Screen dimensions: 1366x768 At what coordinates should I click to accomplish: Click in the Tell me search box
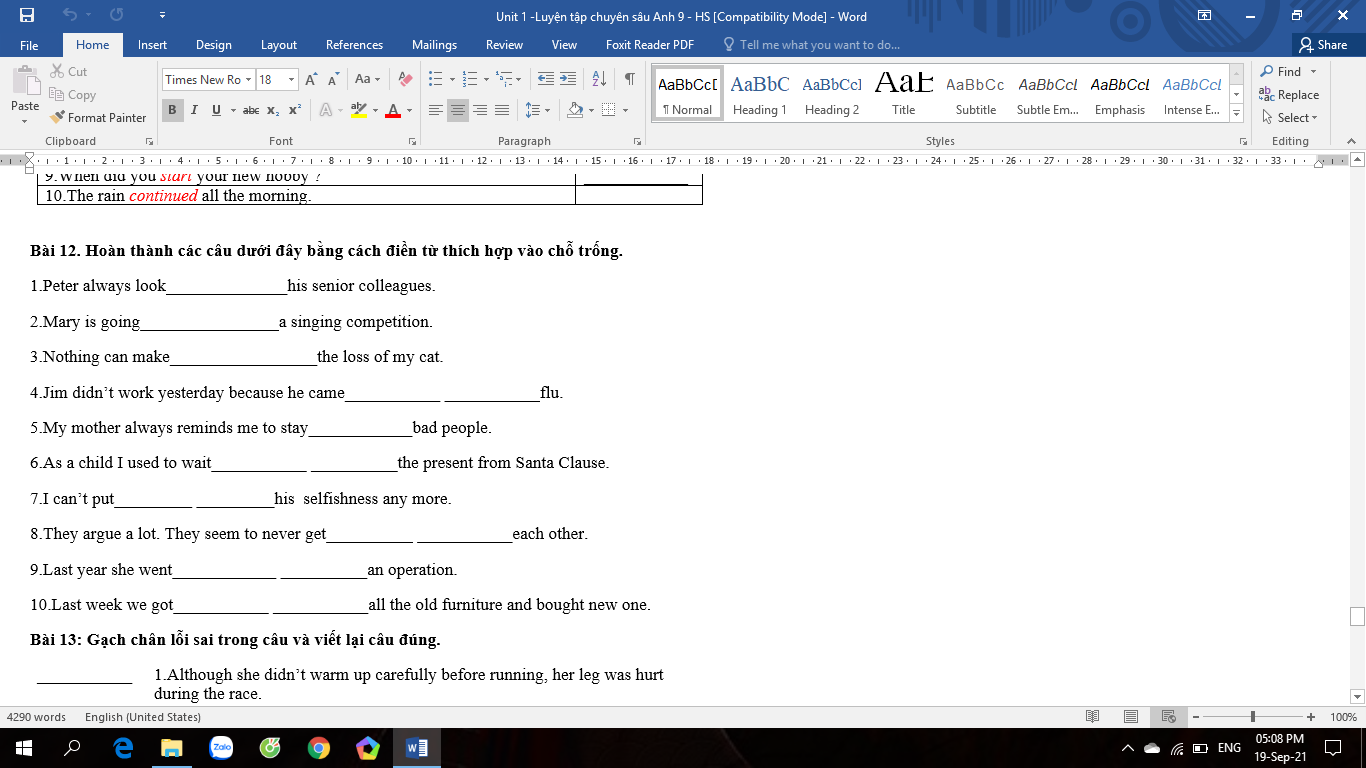tap(819, 45)
